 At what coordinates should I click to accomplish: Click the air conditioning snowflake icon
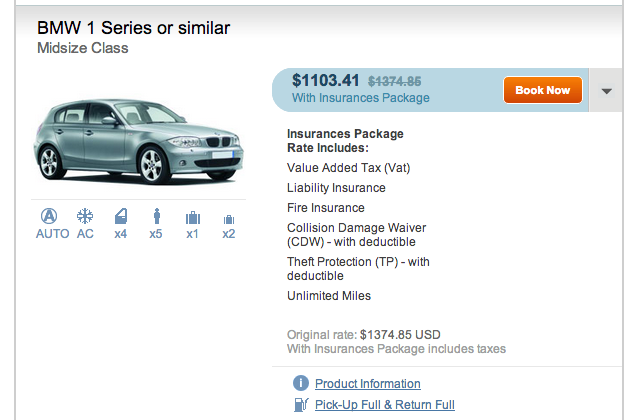[x=85, y=216]
